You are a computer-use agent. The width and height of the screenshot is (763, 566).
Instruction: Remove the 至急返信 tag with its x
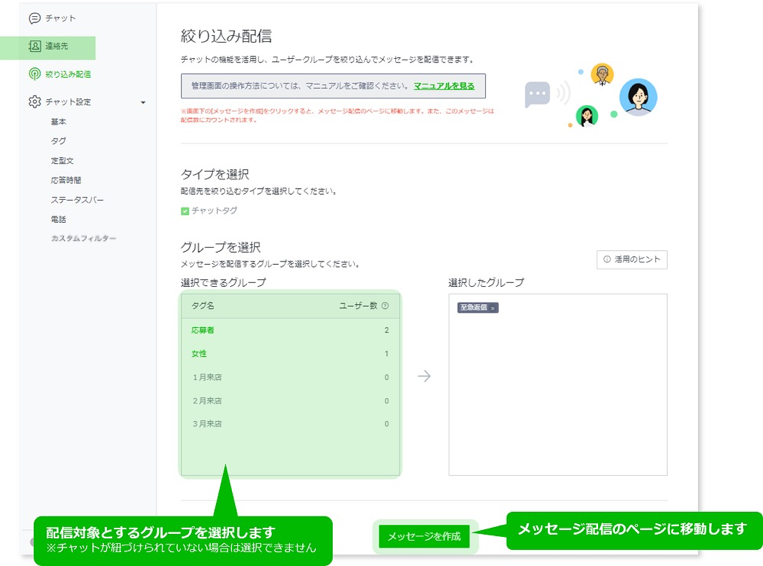click(493, 308)
